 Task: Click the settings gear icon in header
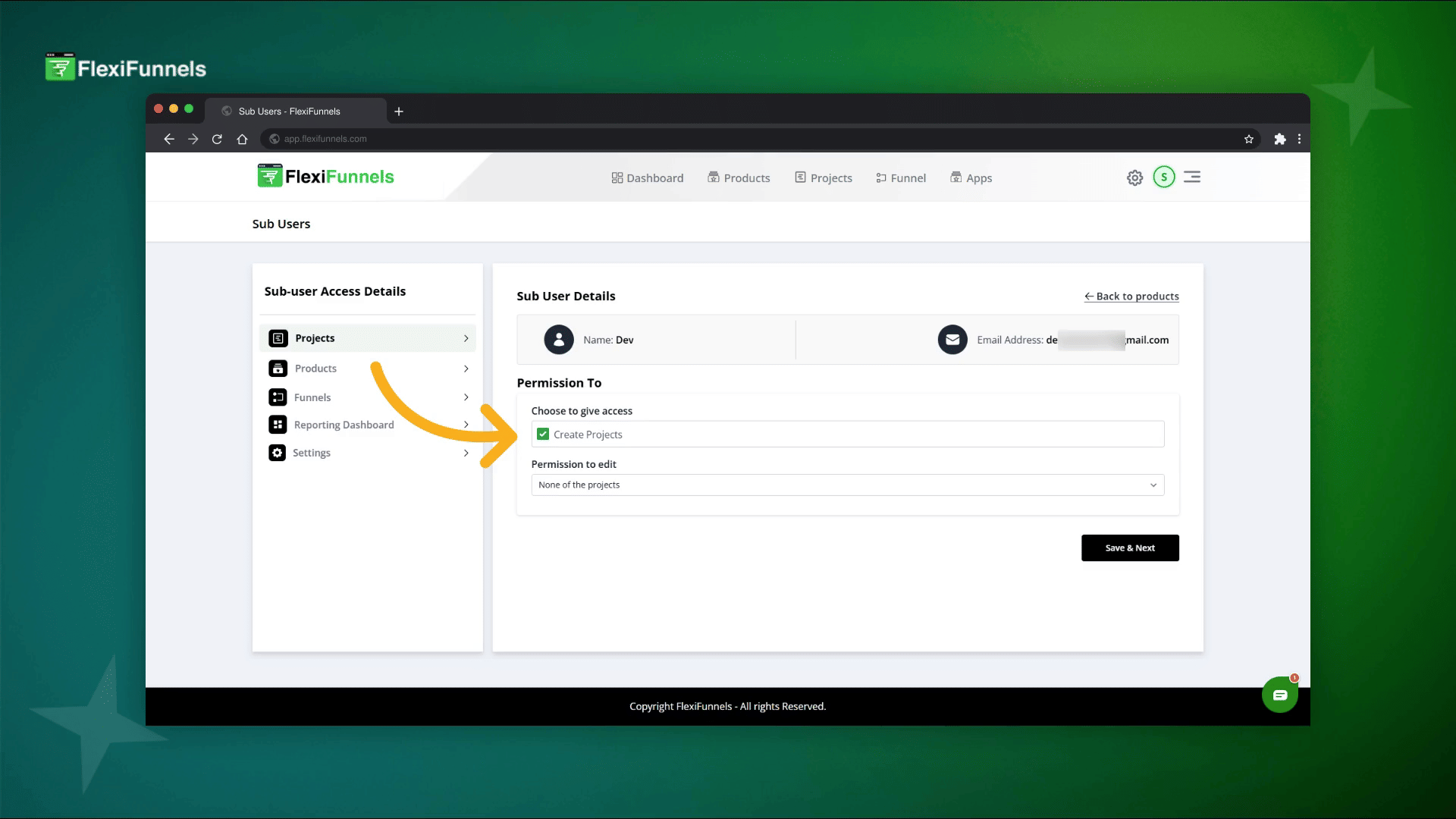(x=1134, y=177)
